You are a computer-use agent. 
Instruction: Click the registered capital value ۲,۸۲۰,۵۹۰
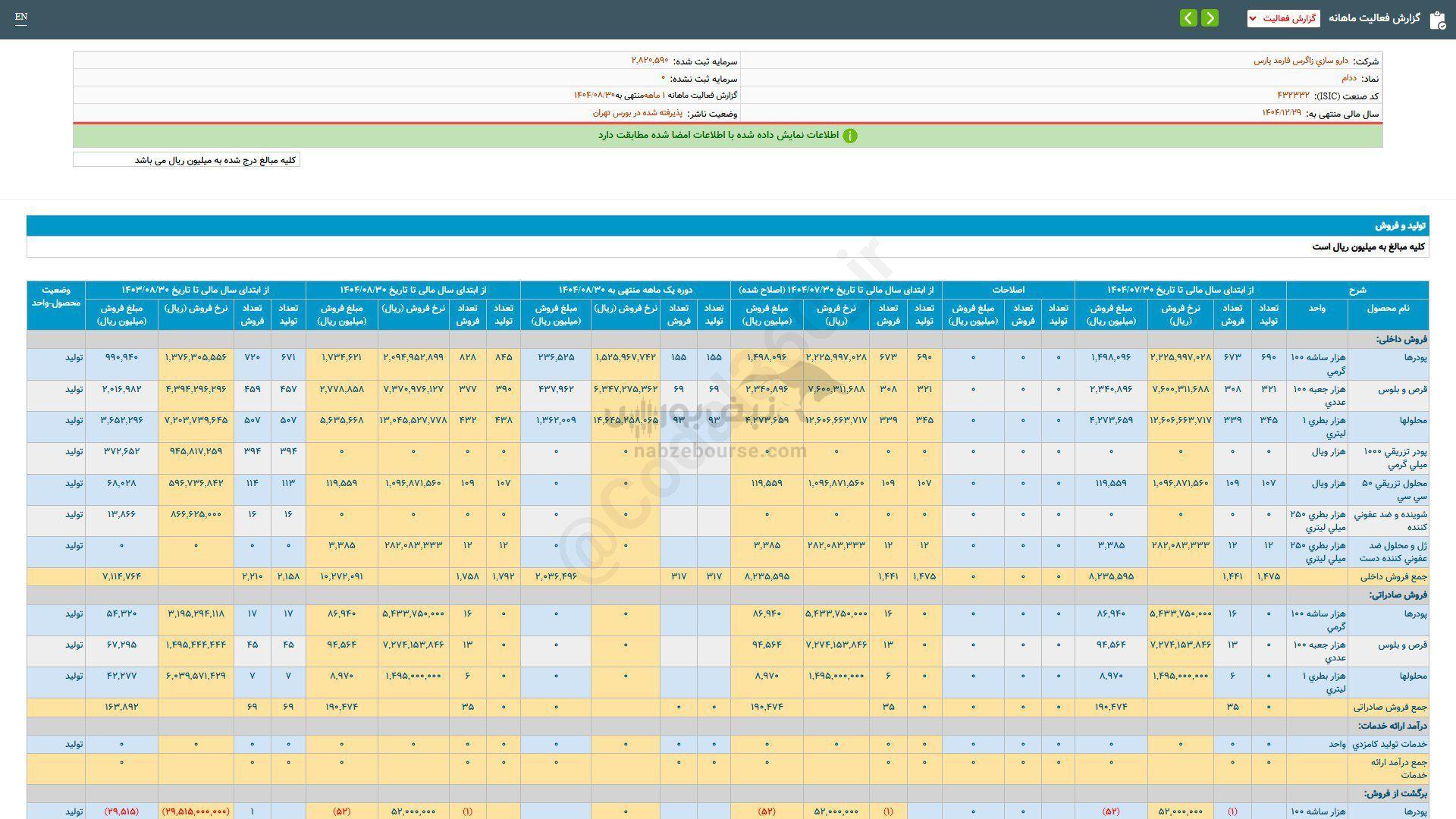click(x=650, y=61)
